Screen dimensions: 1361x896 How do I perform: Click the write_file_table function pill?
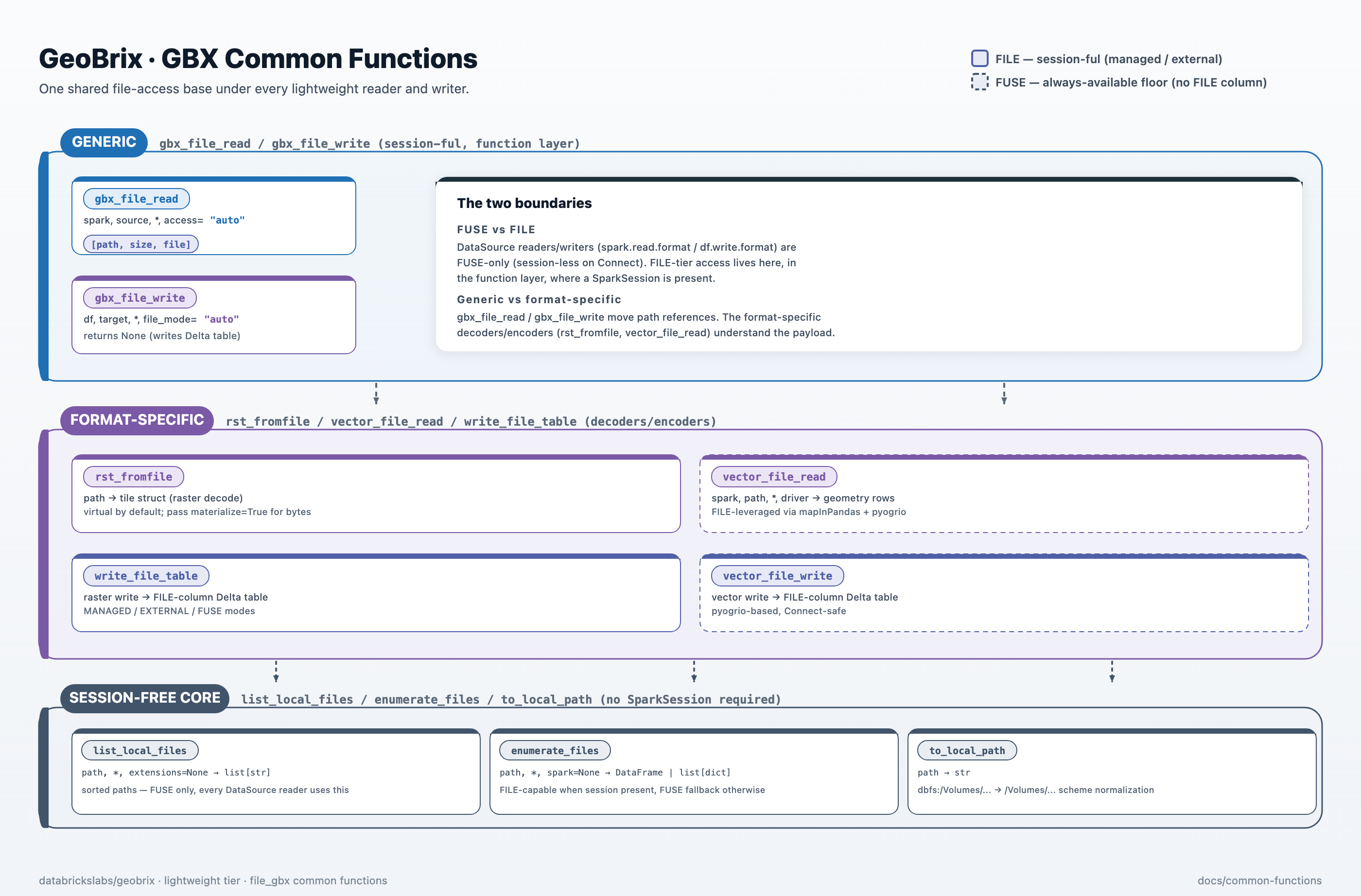tap(146, 575)
